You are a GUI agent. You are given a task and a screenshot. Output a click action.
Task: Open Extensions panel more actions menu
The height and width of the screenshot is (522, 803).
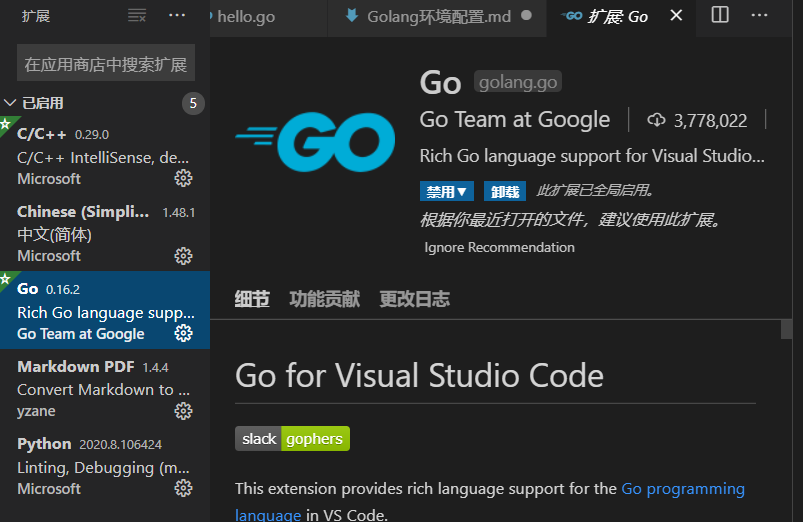tap(177, 15)
